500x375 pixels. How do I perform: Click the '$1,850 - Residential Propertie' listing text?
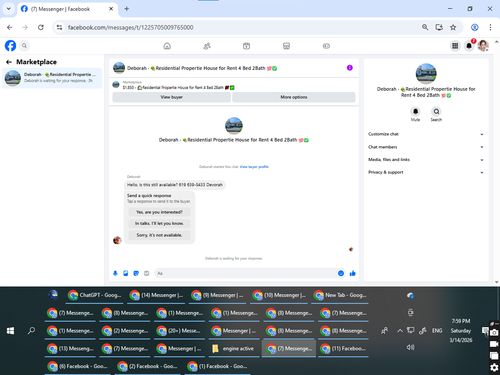pyautogui.click(x=178, y=88)
